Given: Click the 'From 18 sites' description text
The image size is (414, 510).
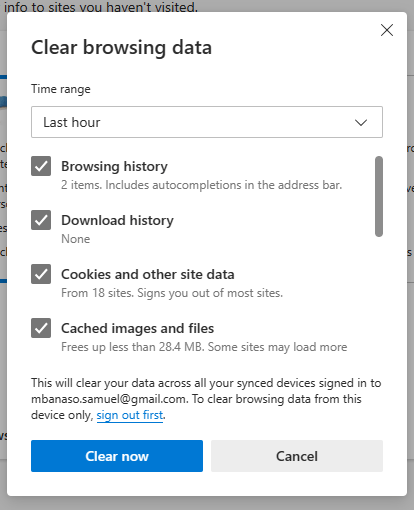Looking at the screenshot, I should pyautogui.click(x=172, y=293).
